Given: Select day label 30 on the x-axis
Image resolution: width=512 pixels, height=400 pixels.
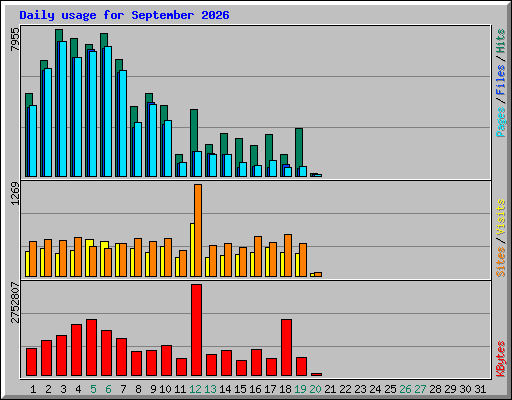Looking at the screenshot, I should pos(465,389).
